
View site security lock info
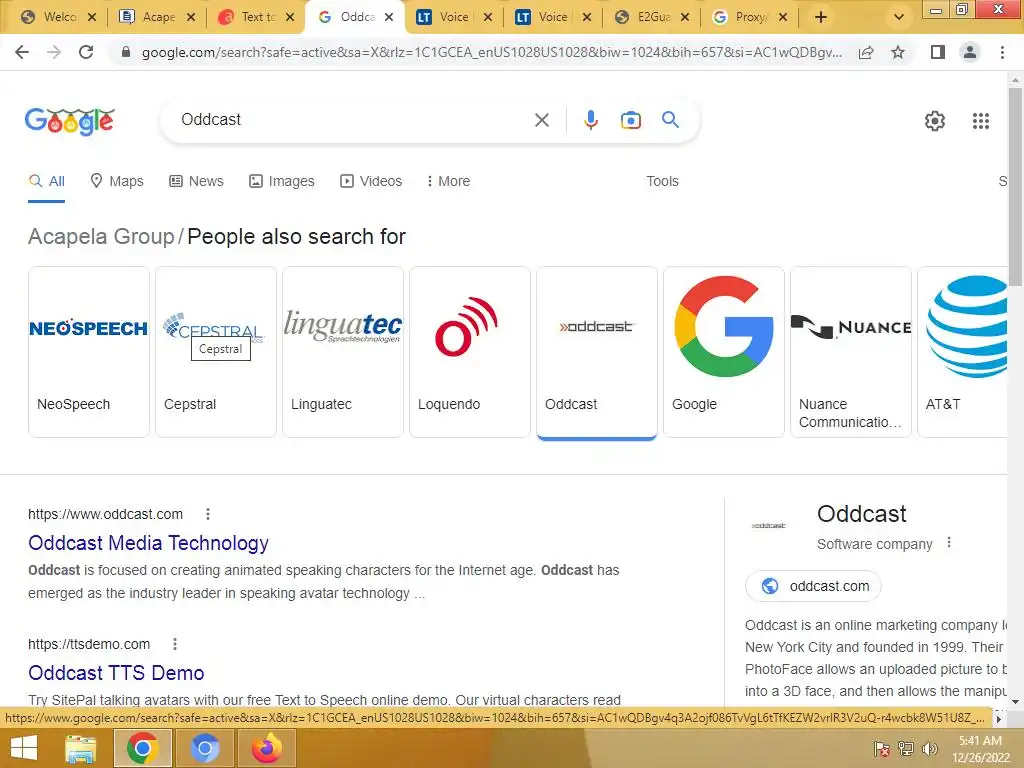click(126, 52)
